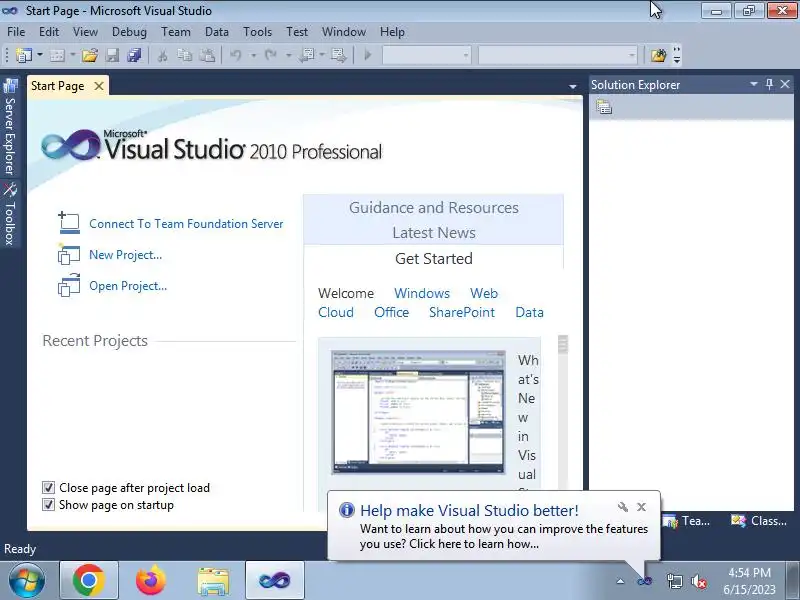The height and width of the screenshot is (600, 800).
Task: Click Connect To Team Foundation Server link
Action: [186, 223]
